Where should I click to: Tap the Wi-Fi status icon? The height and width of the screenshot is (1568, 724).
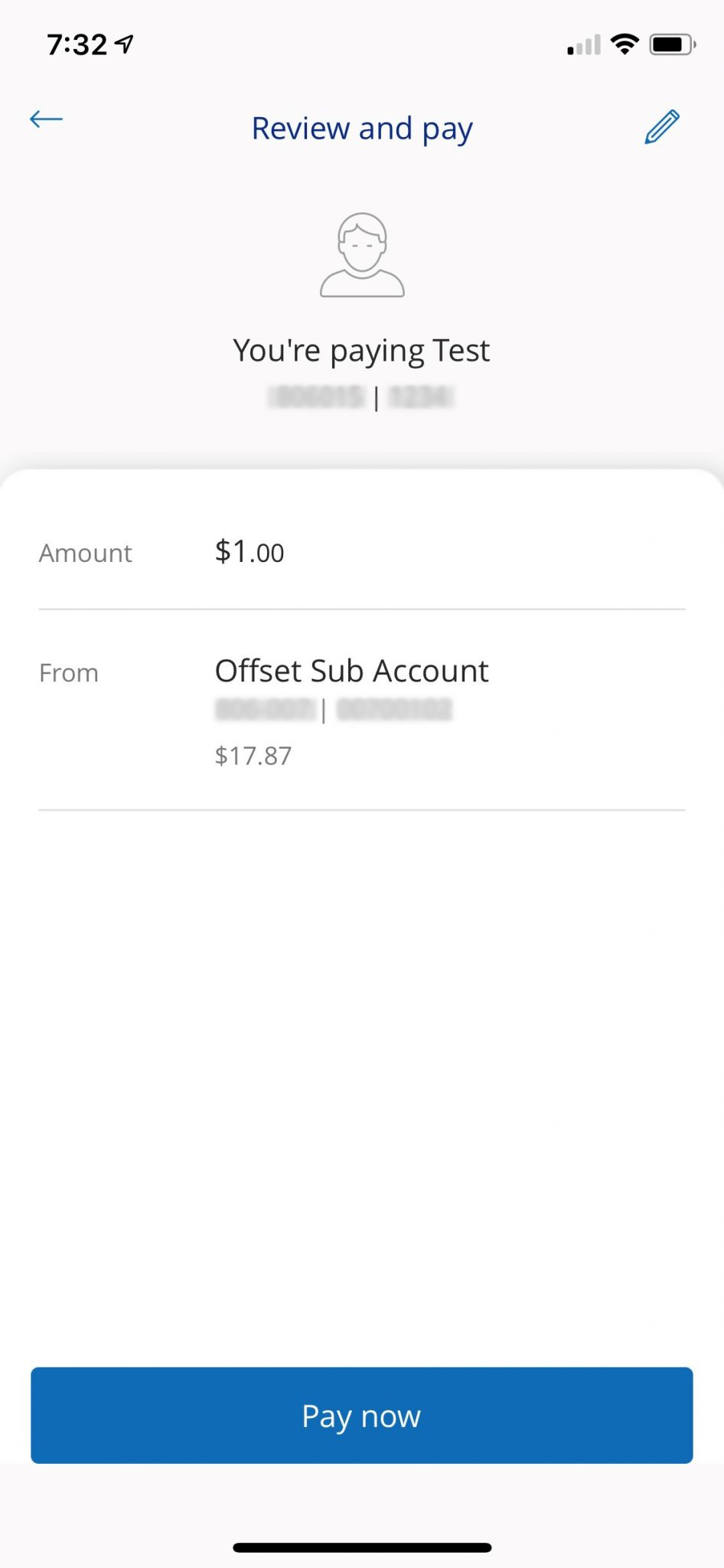pos(625,44)
